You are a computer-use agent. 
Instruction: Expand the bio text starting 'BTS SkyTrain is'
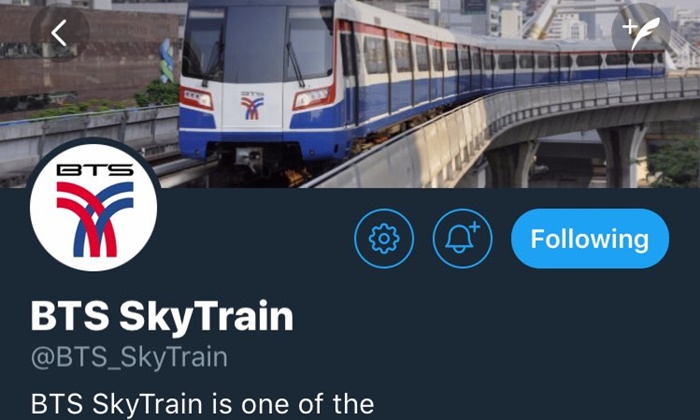click(202, 404)
